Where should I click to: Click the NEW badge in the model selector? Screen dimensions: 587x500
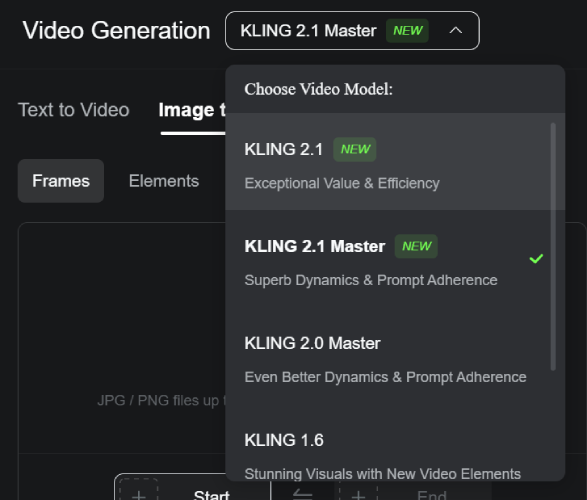pyautogui.click(x=407, y=30)
